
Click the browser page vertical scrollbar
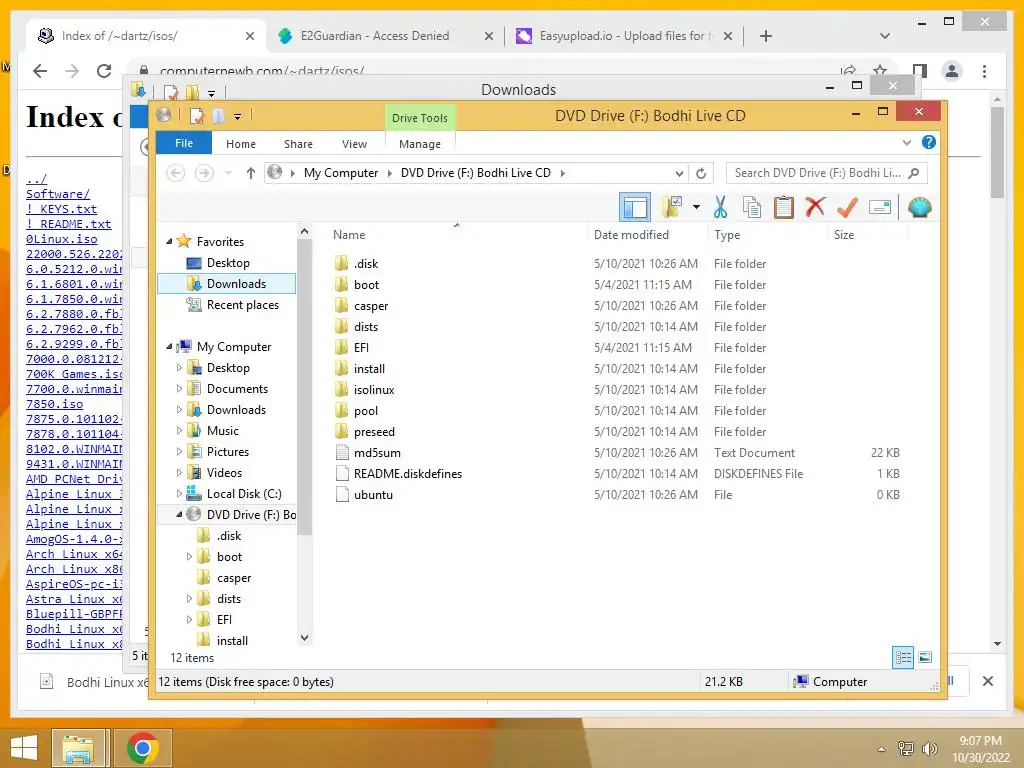point(997,154)
